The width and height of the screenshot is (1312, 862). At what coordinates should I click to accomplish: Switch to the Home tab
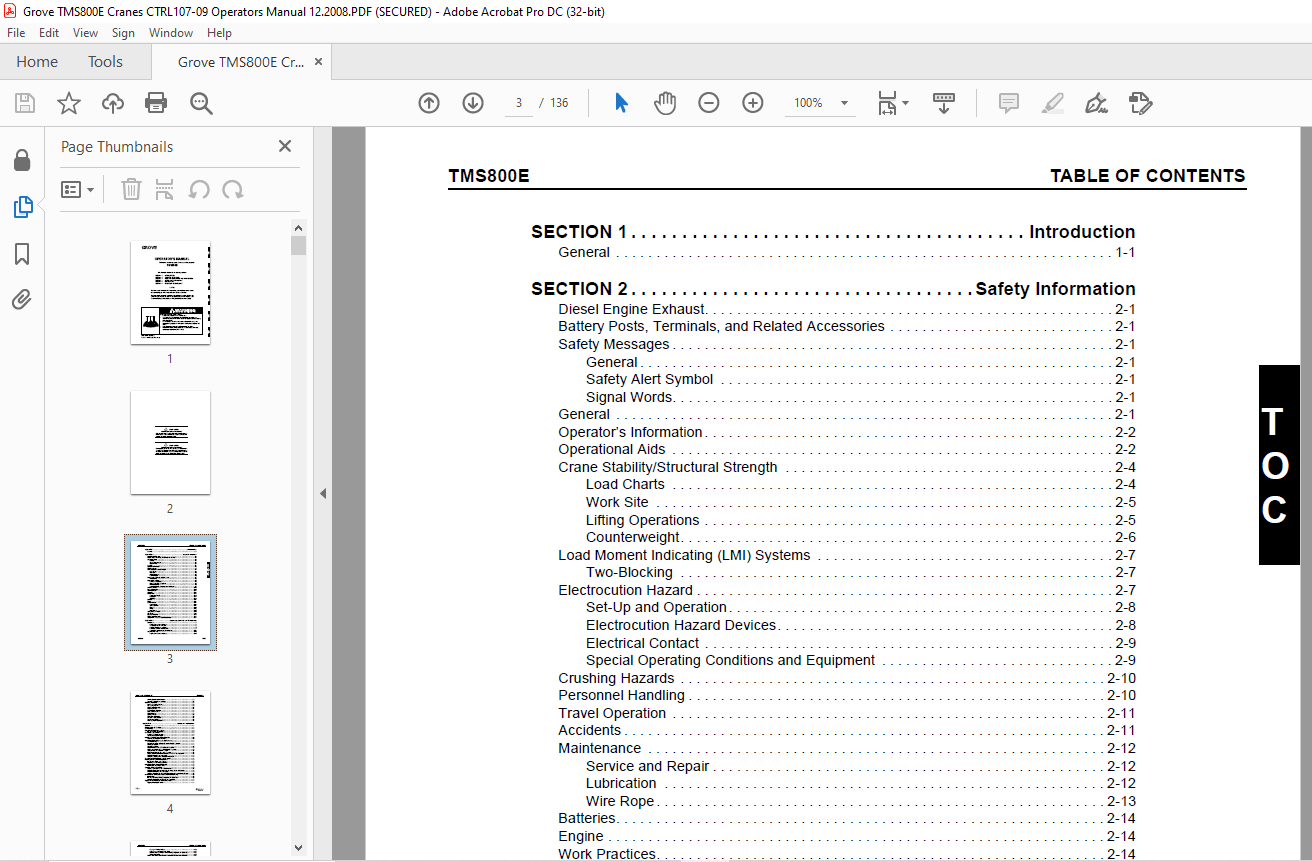(x=37, y=62)
